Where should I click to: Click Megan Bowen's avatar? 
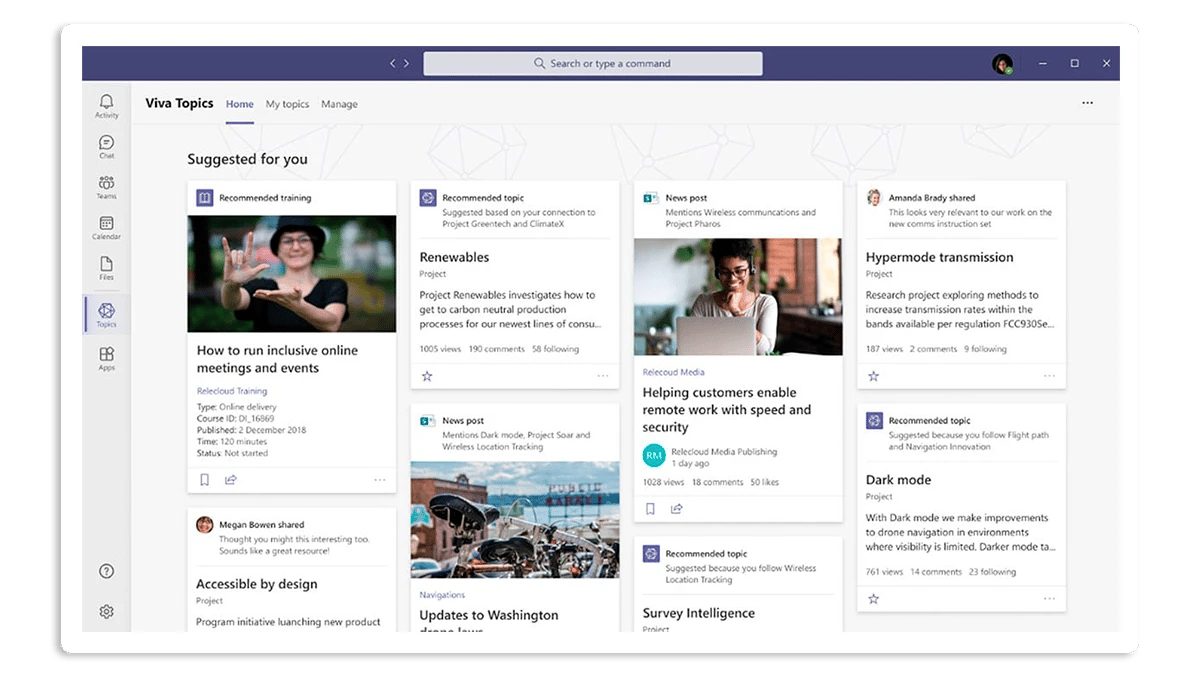[204, 524]
